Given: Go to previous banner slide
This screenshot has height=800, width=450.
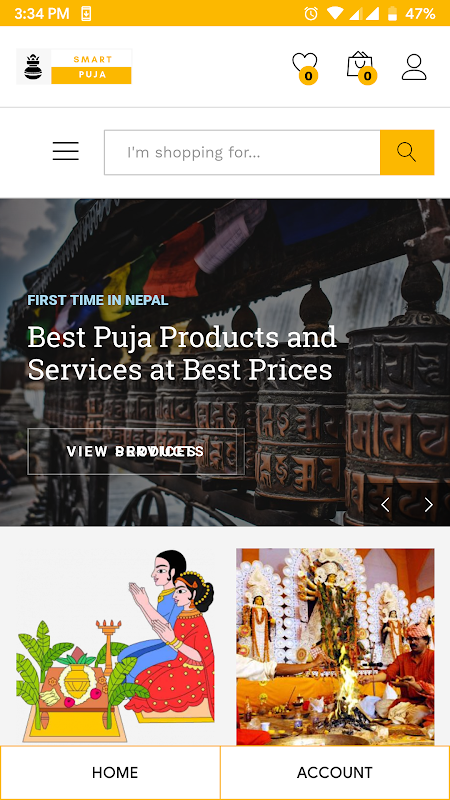Looking at the screenshot, I should tap(385, 505).
